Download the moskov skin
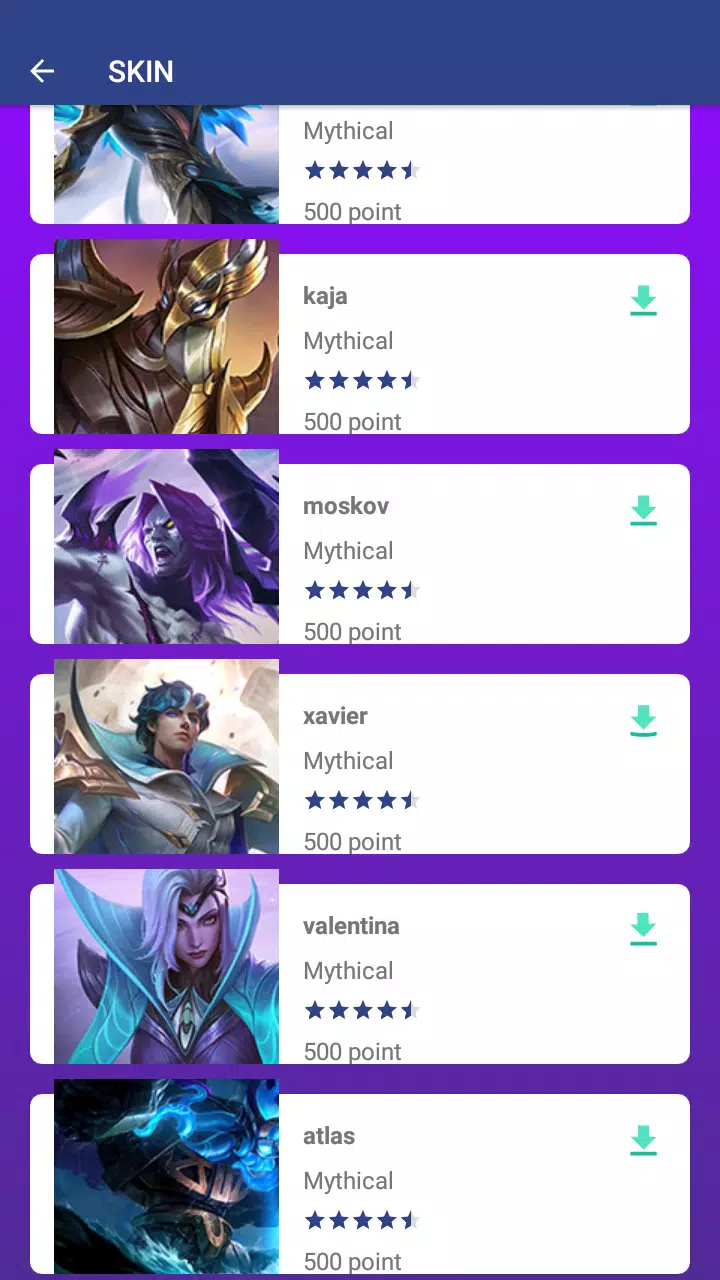 coord(643,510)
